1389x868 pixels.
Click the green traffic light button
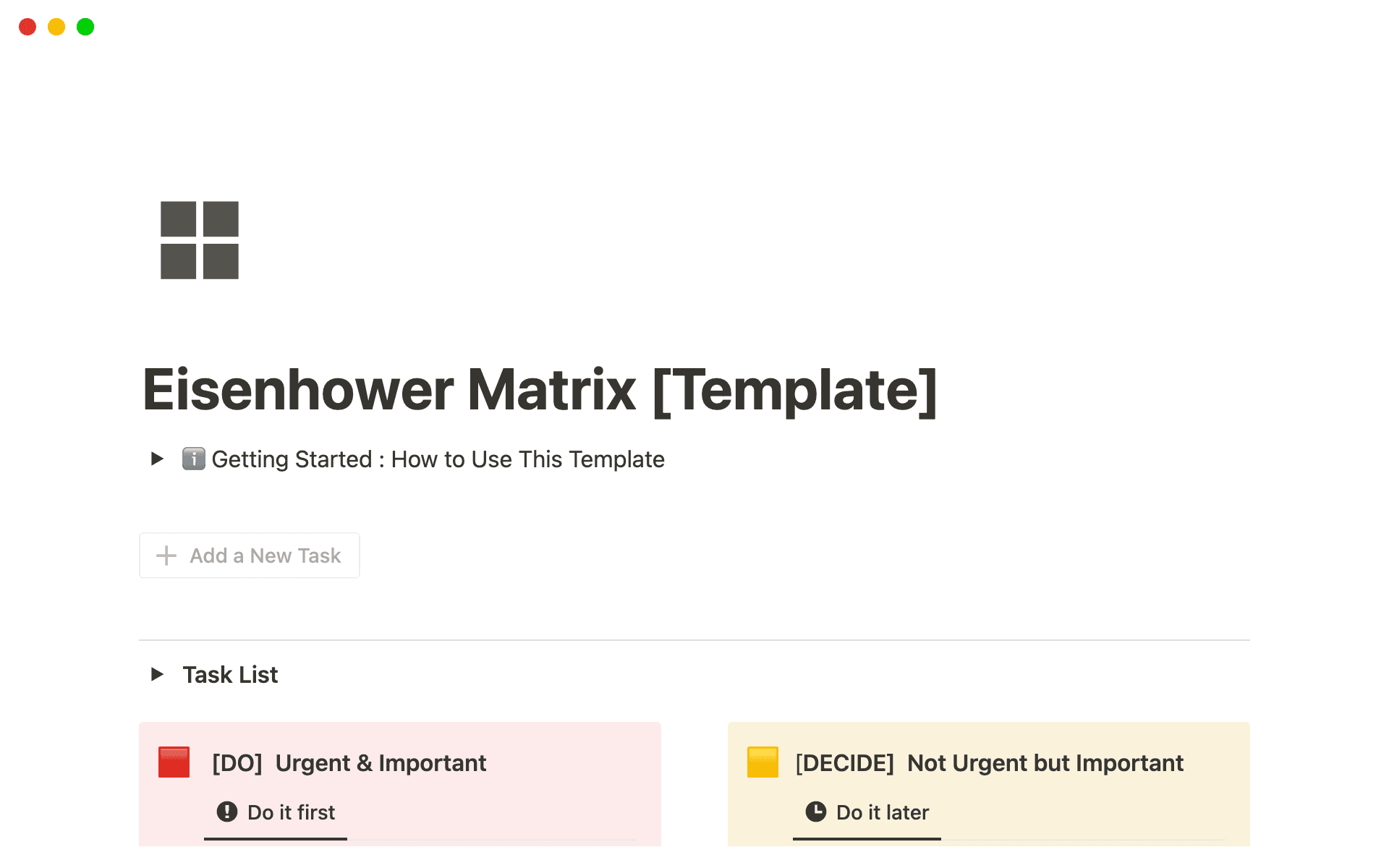(85, 27)
